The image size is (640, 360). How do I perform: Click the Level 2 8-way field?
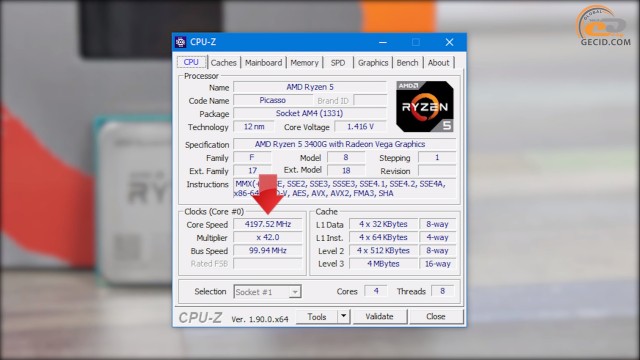pos(437,250)
